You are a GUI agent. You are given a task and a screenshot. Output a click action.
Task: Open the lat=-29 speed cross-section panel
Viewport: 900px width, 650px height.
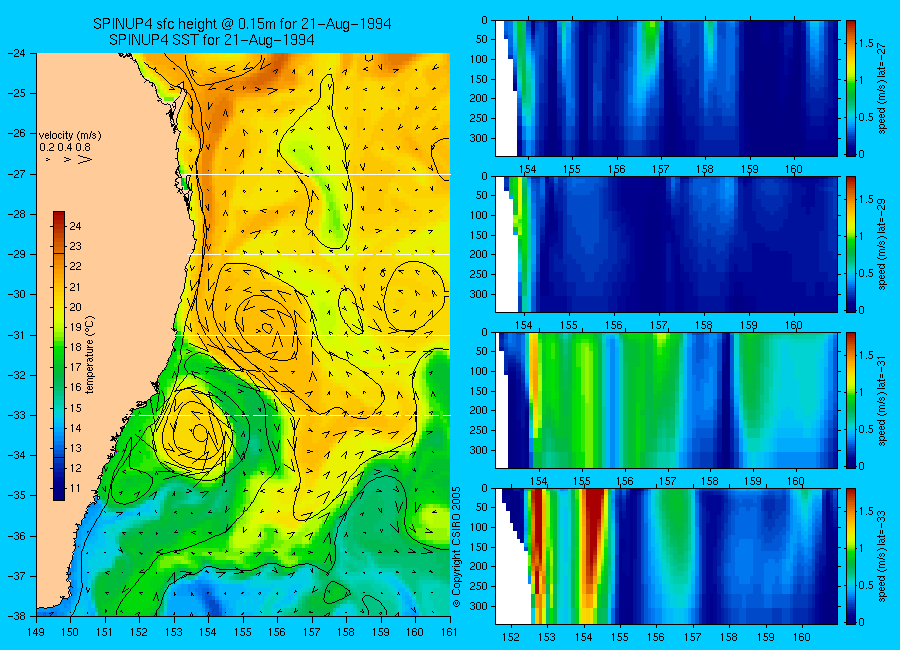[x=666, y=244]
